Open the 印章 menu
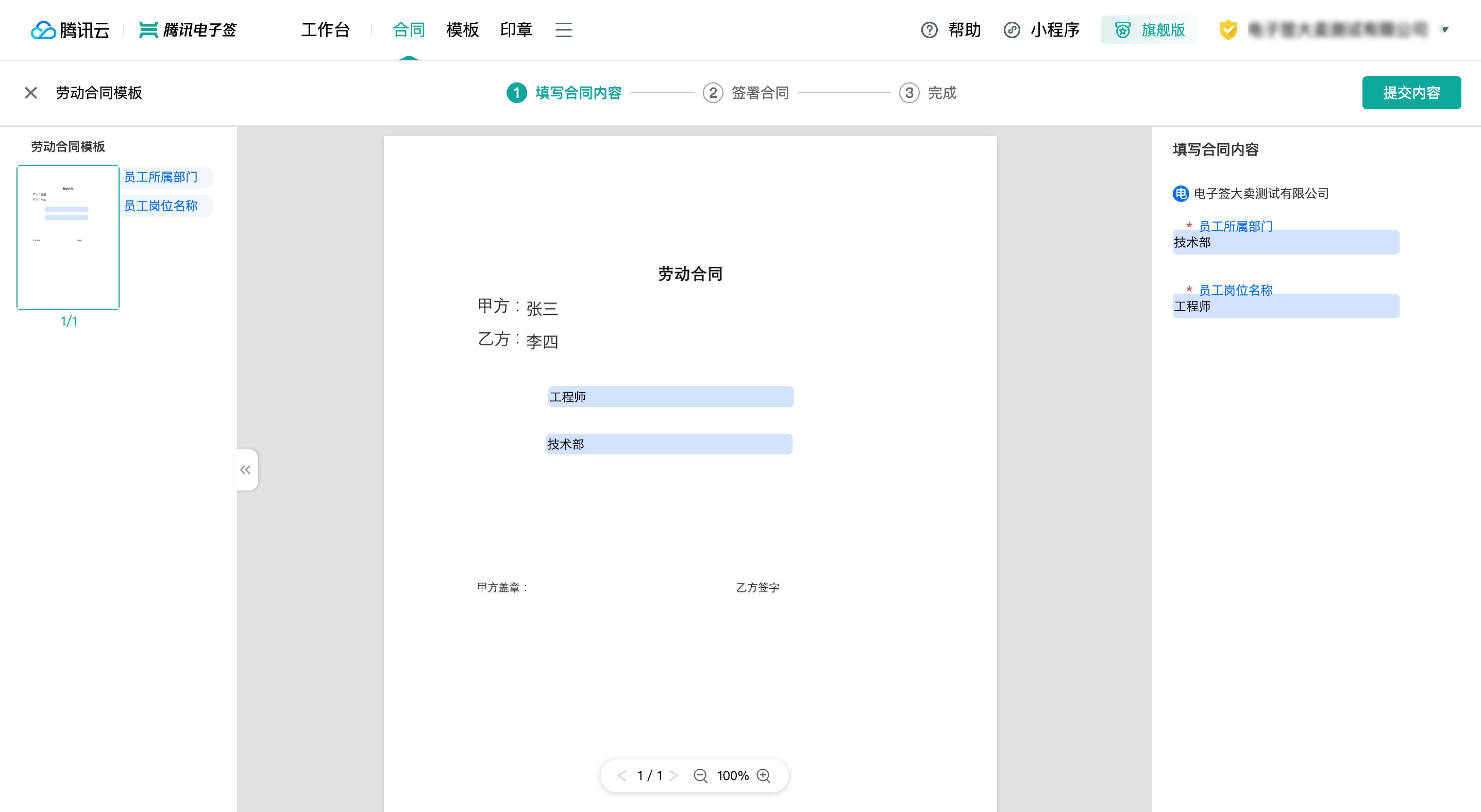 [516, 30]
